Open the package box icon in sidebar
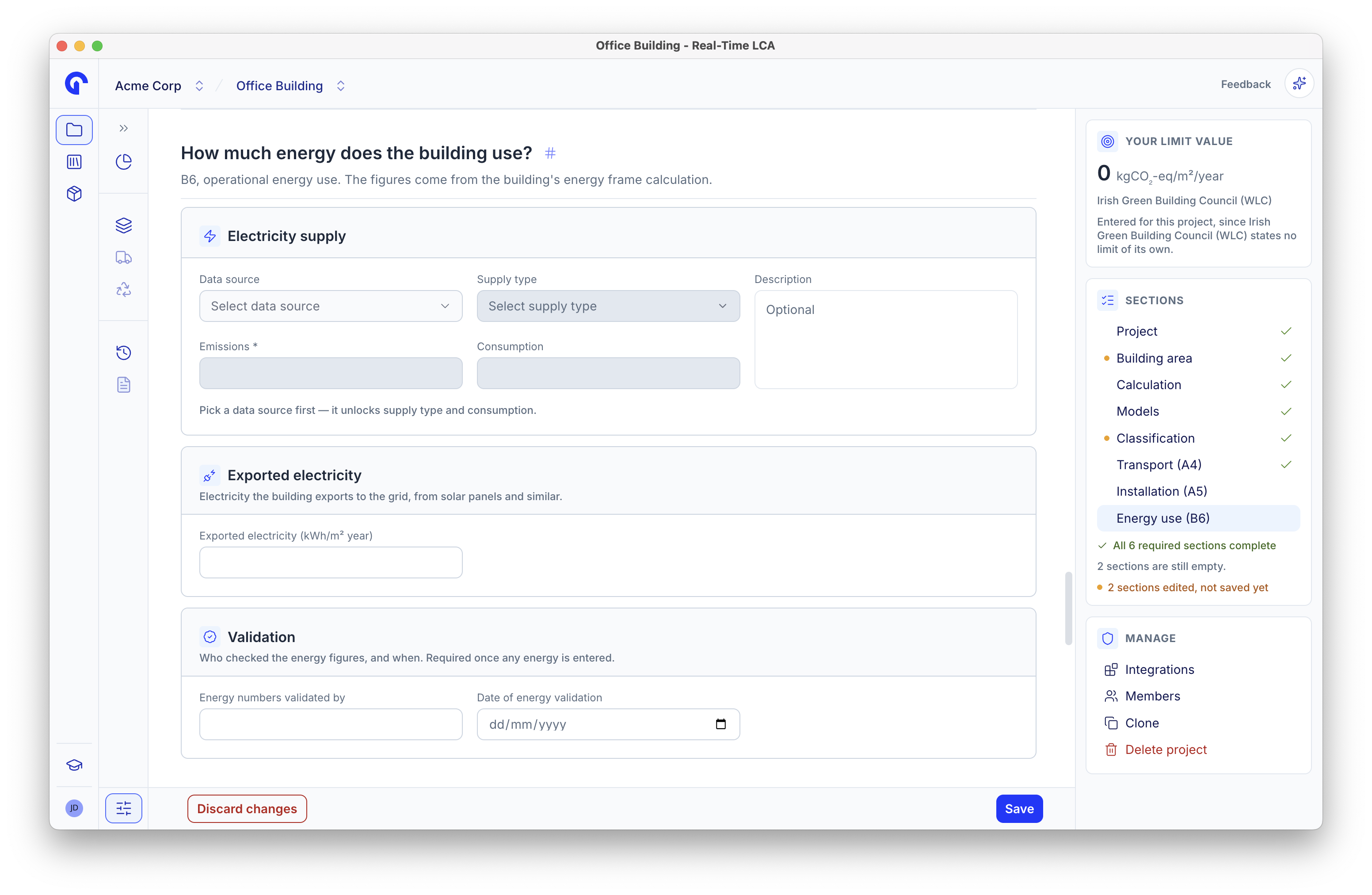Viewport: 1372px width, 895px height. 74,194
